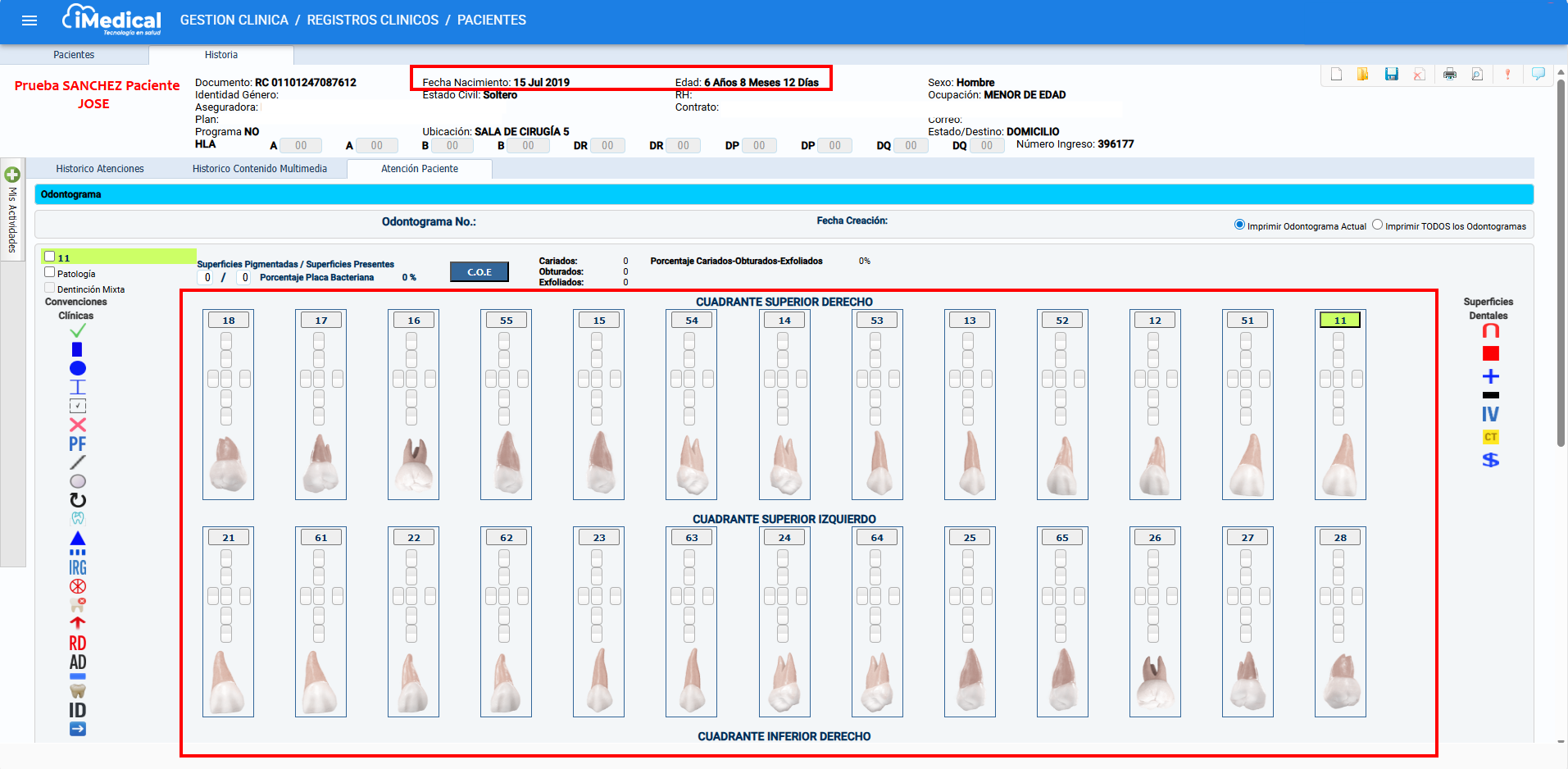Select the red square dental surface swatch

pyautogui.click(x=1490, y=353)
